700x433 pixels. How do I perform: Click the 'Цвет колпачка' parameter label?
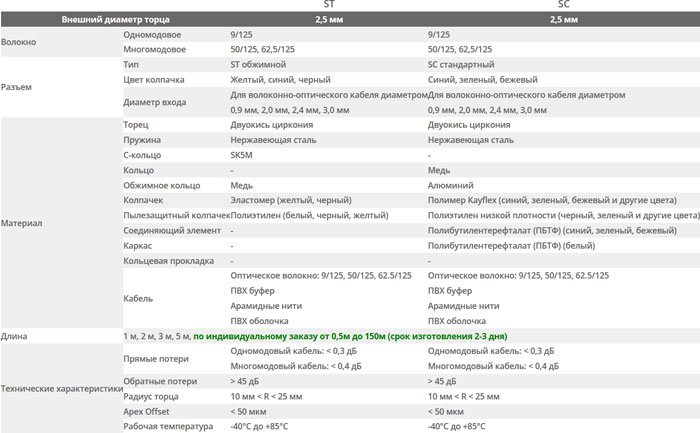(x=154, y=79)
